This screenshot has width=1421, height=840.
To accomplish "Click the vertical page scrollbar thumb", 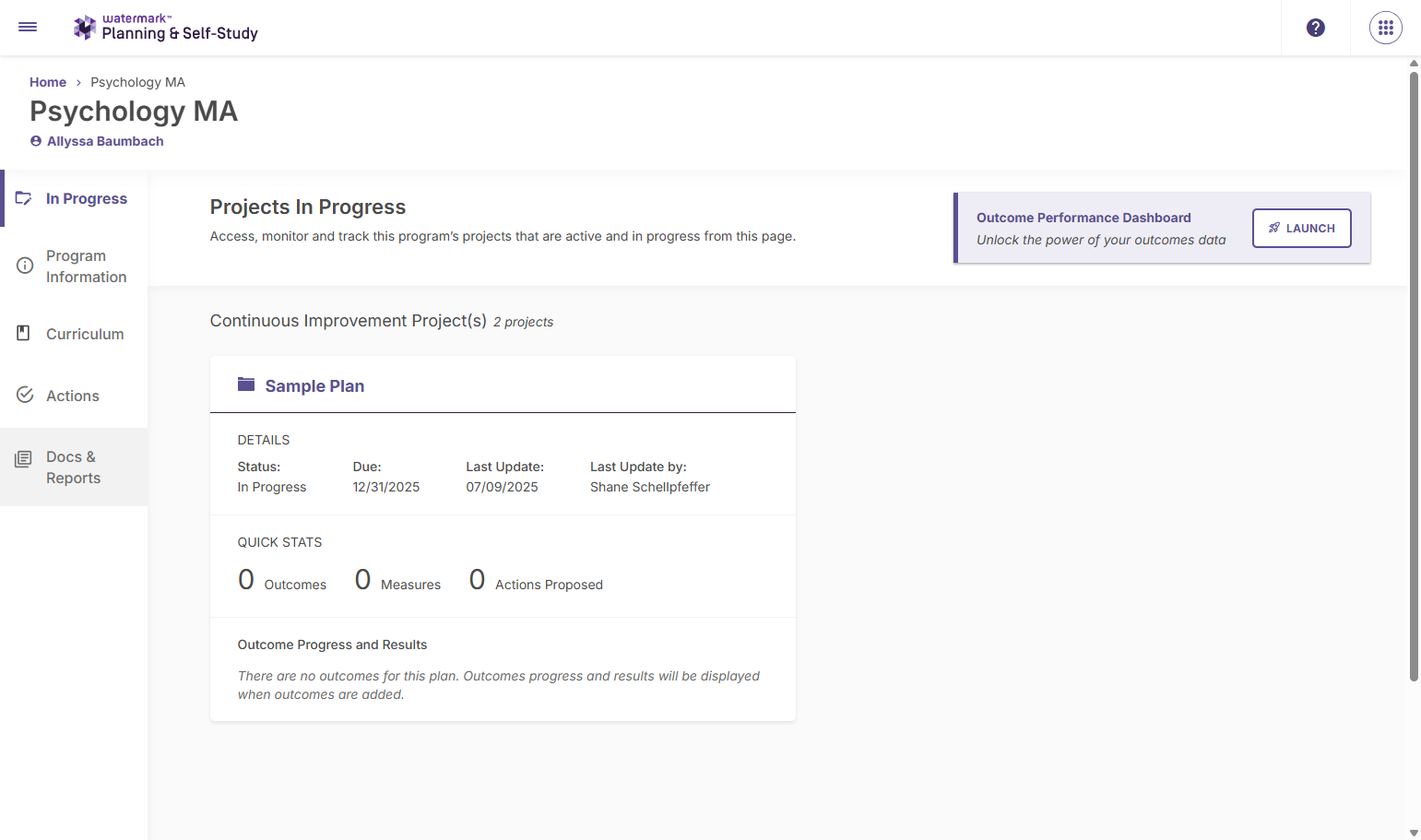I will 1414,376.
